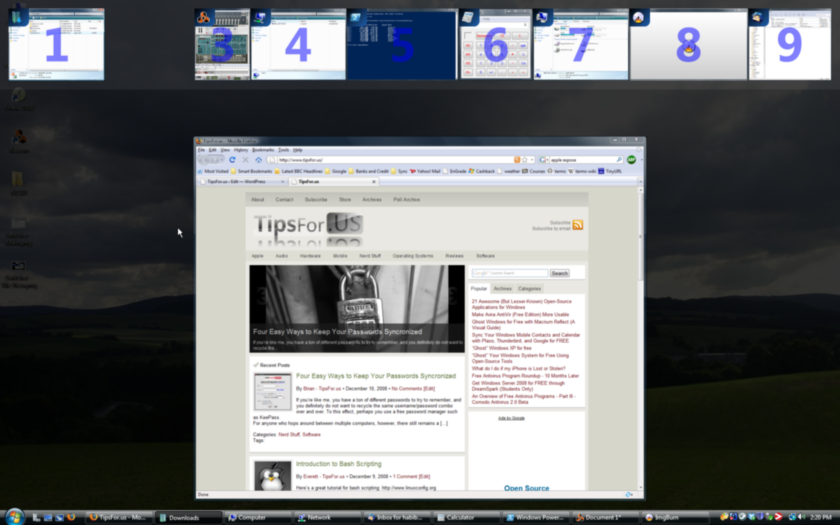Open "Ghost" Windows XP for free link
840x525 pixels.
pyautogui.click(x=501, y=348)
